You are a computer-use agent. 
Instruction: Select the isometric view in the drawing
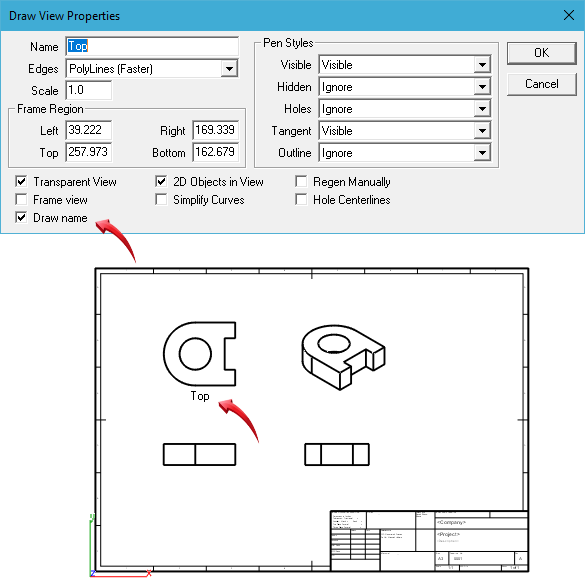point(343,357)
